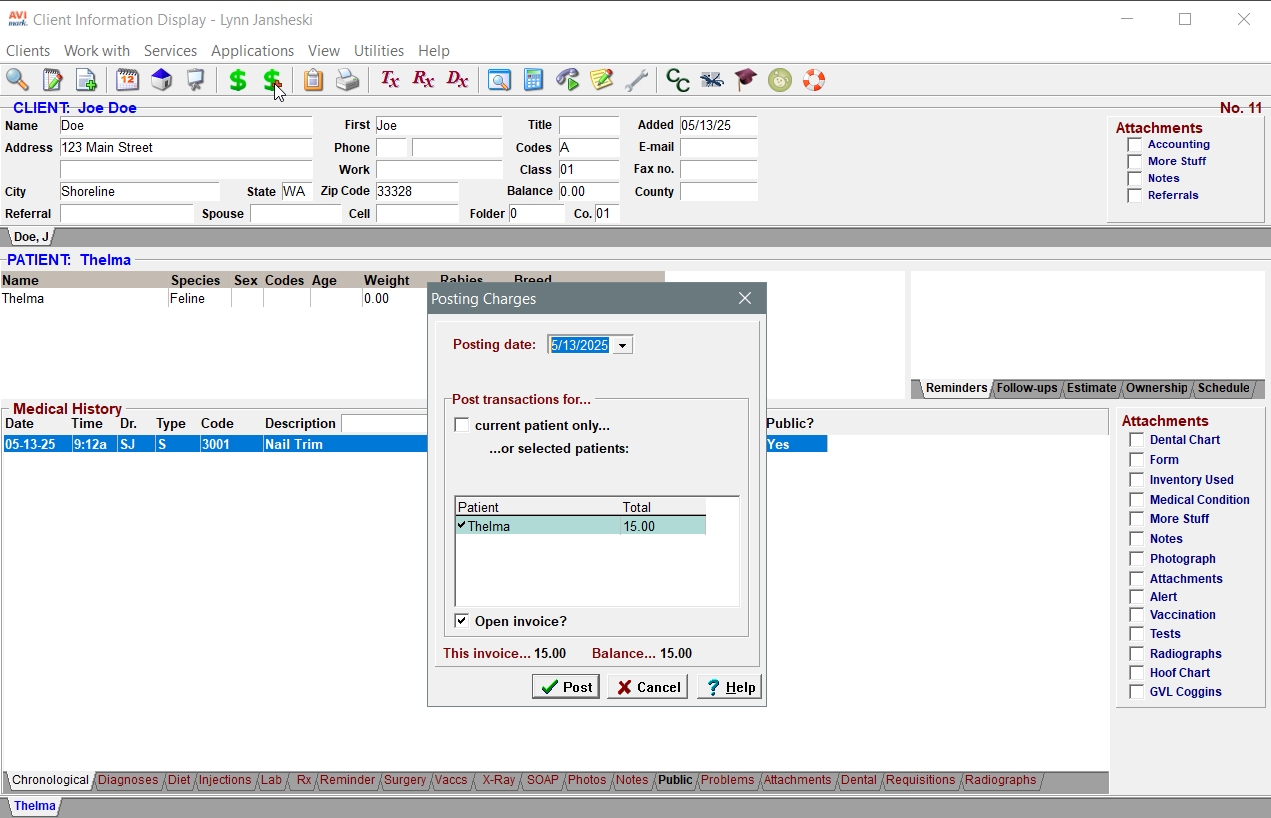
Task: Click the wrench tool icon
Action: (636, 80)
